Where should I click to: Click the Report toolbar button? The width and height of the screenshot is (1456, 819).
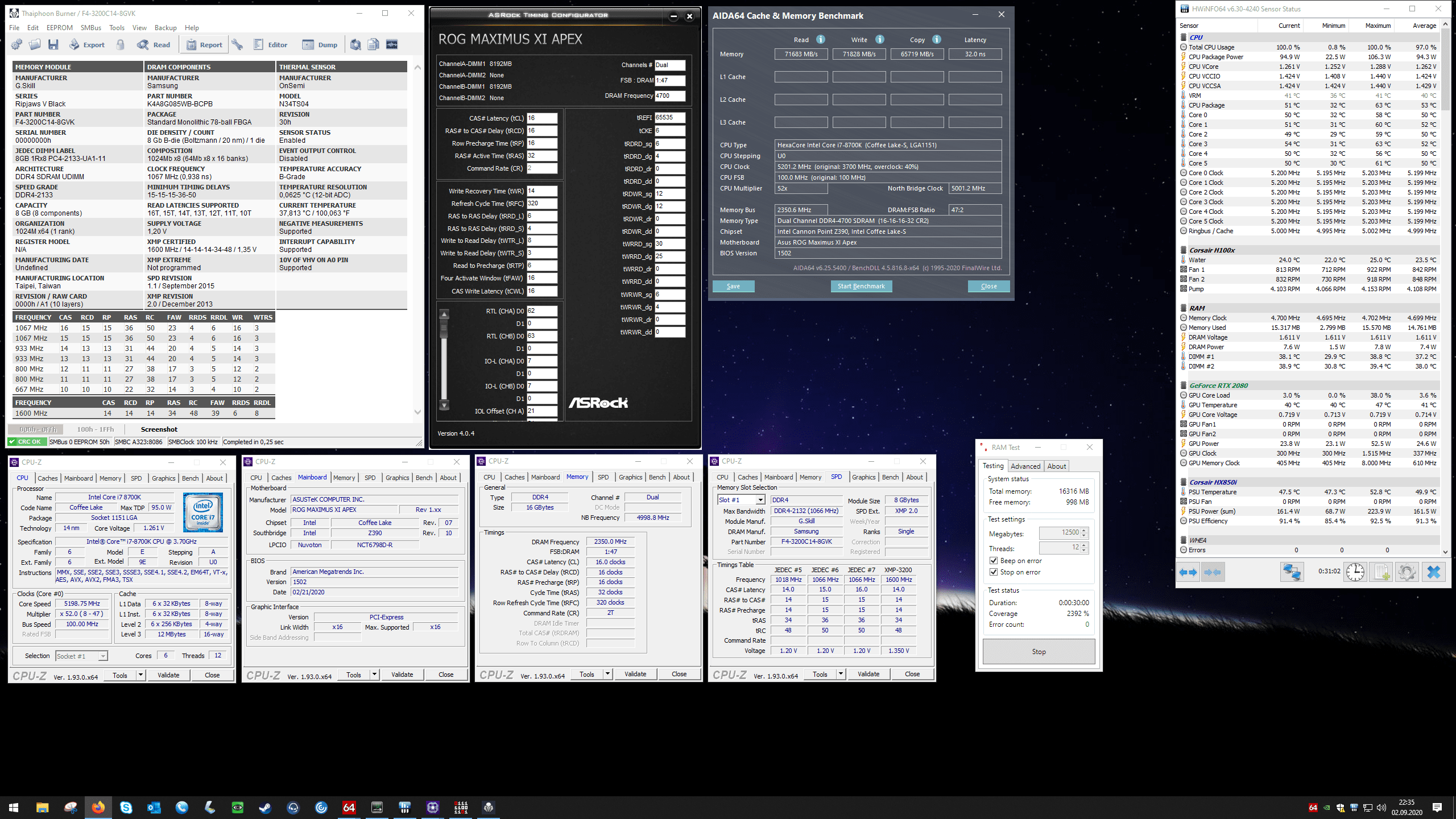pos(205,44)
